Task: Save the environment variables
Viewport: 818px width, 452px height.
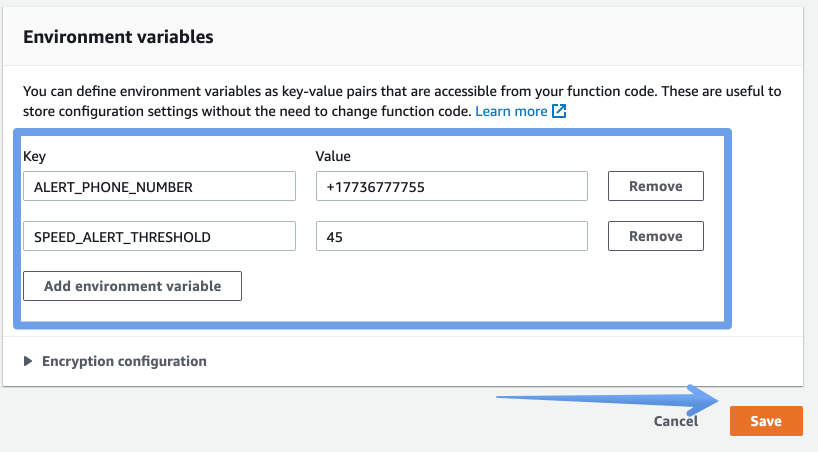Action: tap(766, 421)
